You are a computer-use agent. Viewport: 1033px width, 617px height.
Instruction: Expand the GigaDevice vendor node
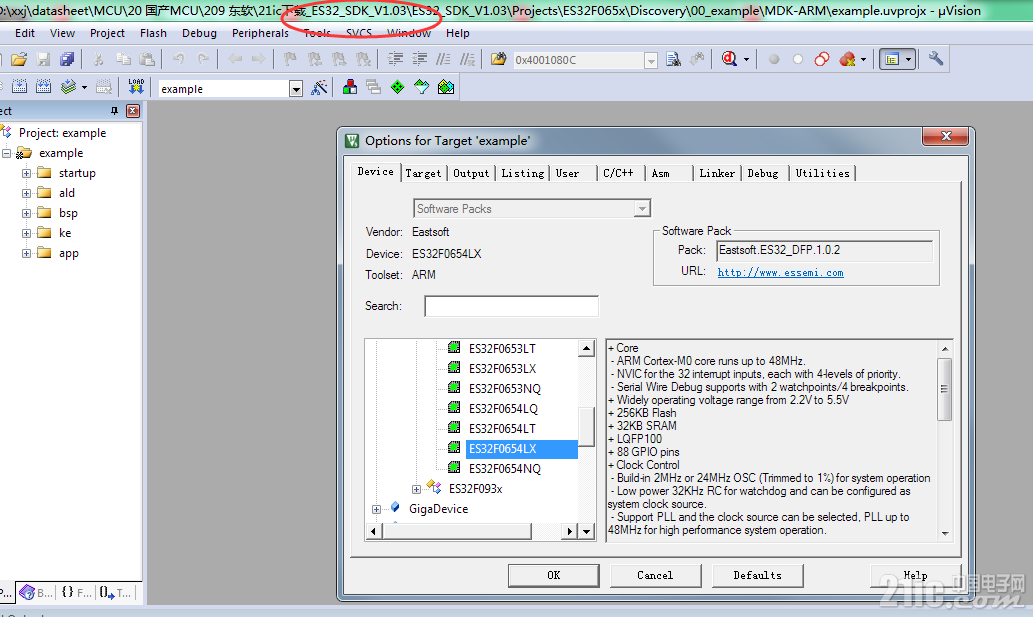376,509
